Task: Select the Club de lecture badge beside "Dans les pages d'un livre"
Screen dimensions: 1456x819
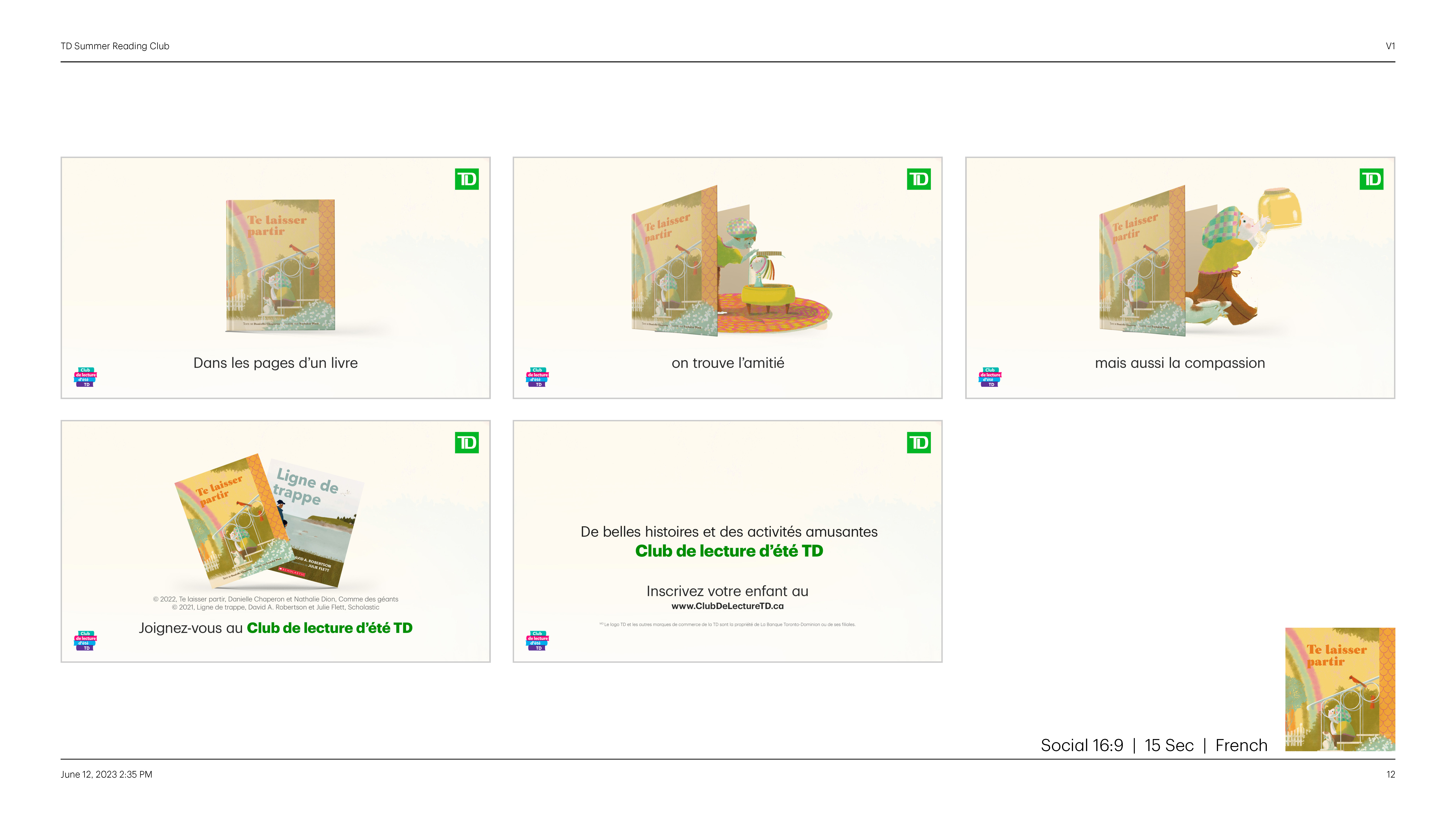Action: [x=85, y=377]
